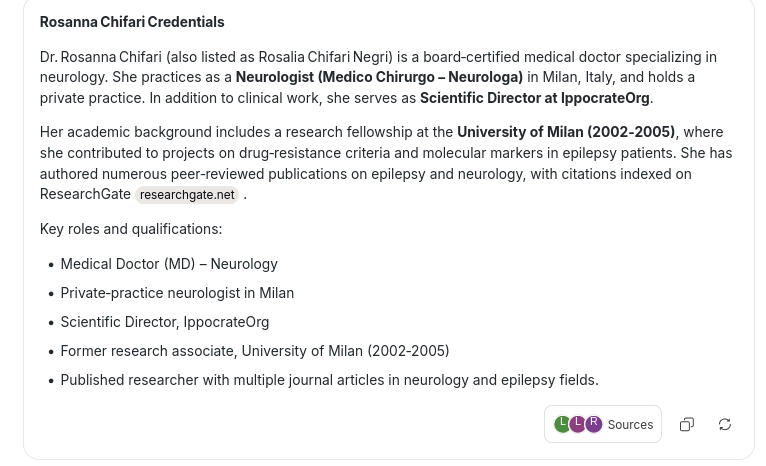Click the purple R source avatar
The height and width of the screenshot is (466, 766).
tap(594, 424)
